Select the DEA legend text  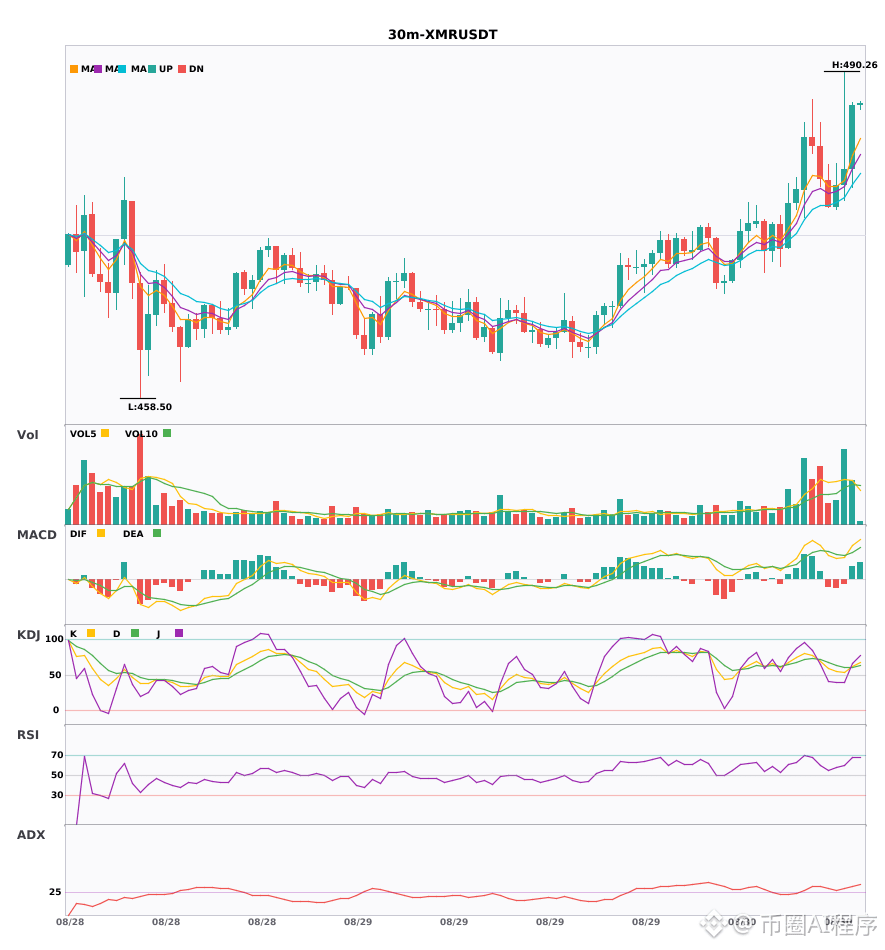click(x=133, y=534)
